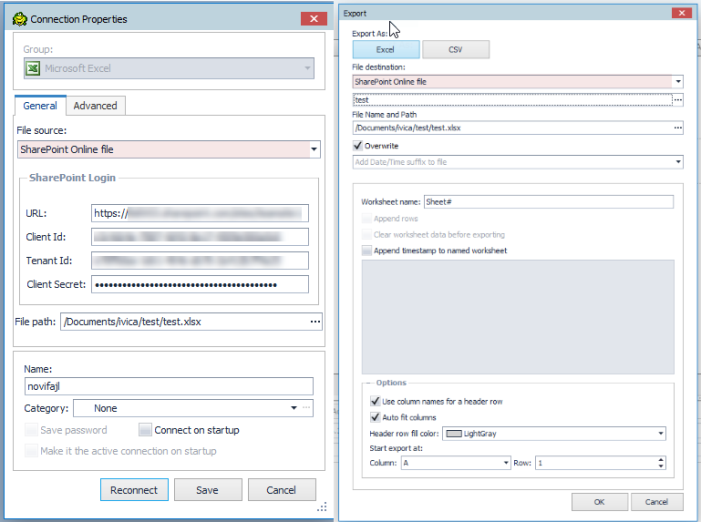701x522 pixels.
Task: Click the Row number input field
Action: [x=596, y=463]
